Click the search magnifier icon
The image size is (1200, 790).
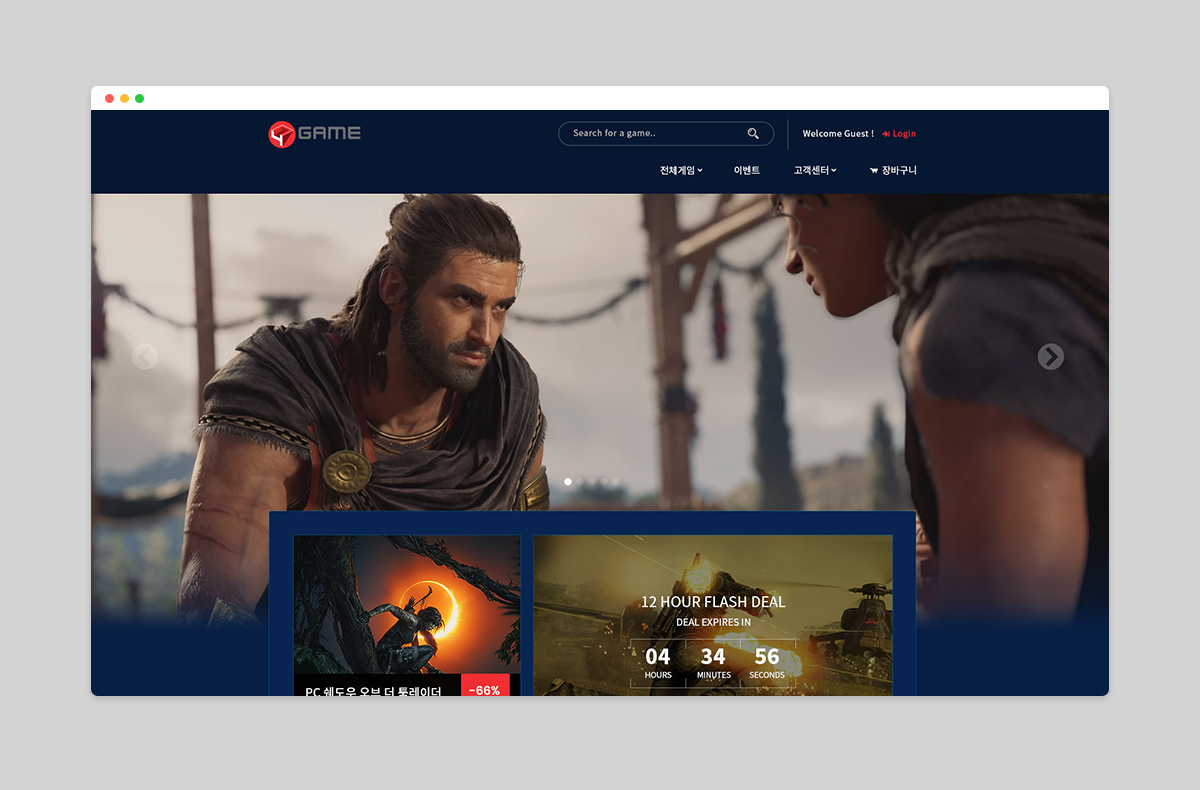753,133
